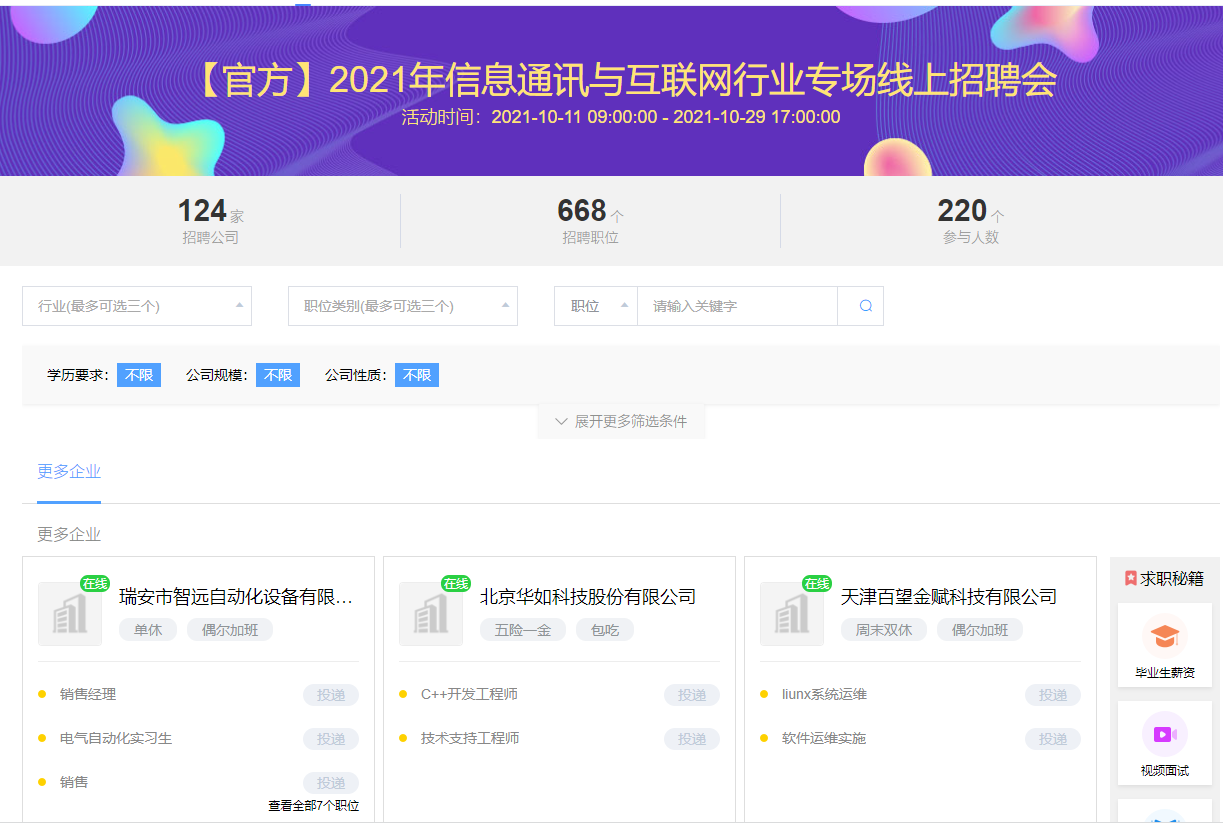Click the 在线 badge on 北京华如科技
1223x826 pixels.
[456, 584]
